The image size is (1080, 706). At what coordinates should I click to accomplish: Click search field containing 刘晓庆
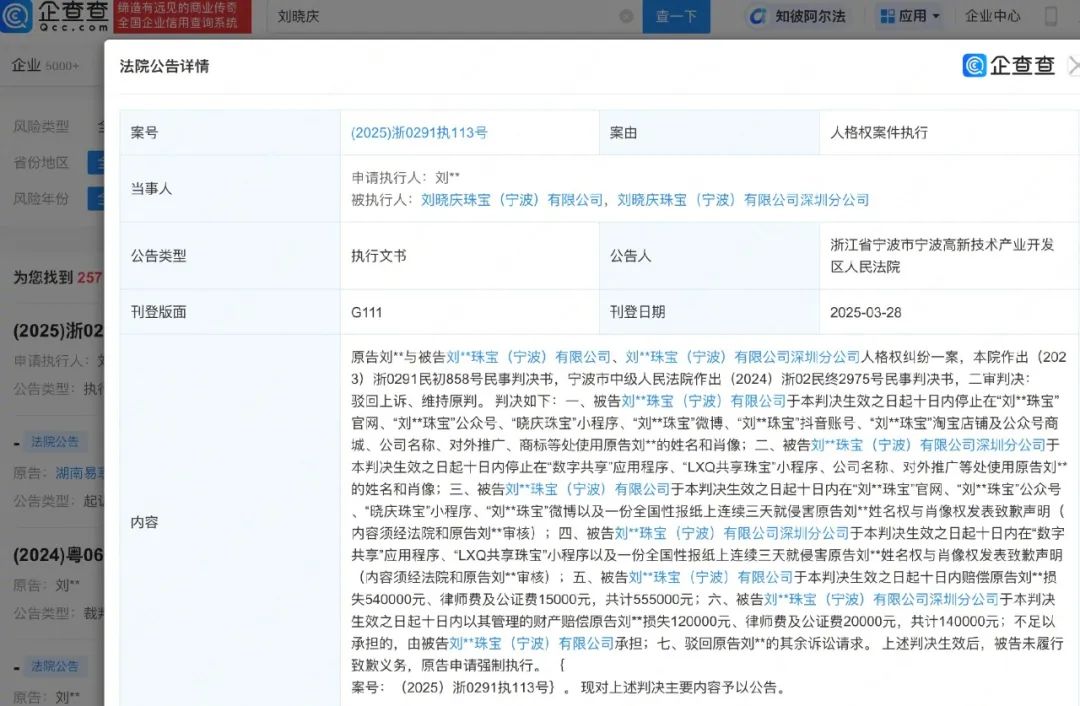[x=440, y=17]
